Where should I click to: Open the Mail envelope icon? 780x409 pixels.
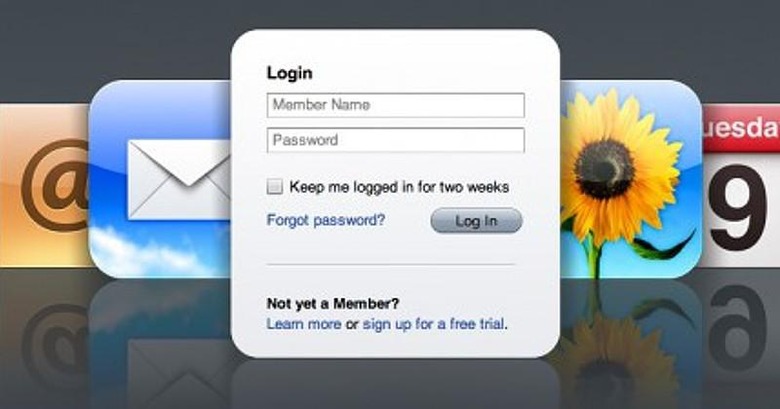[x=160, y=179]
